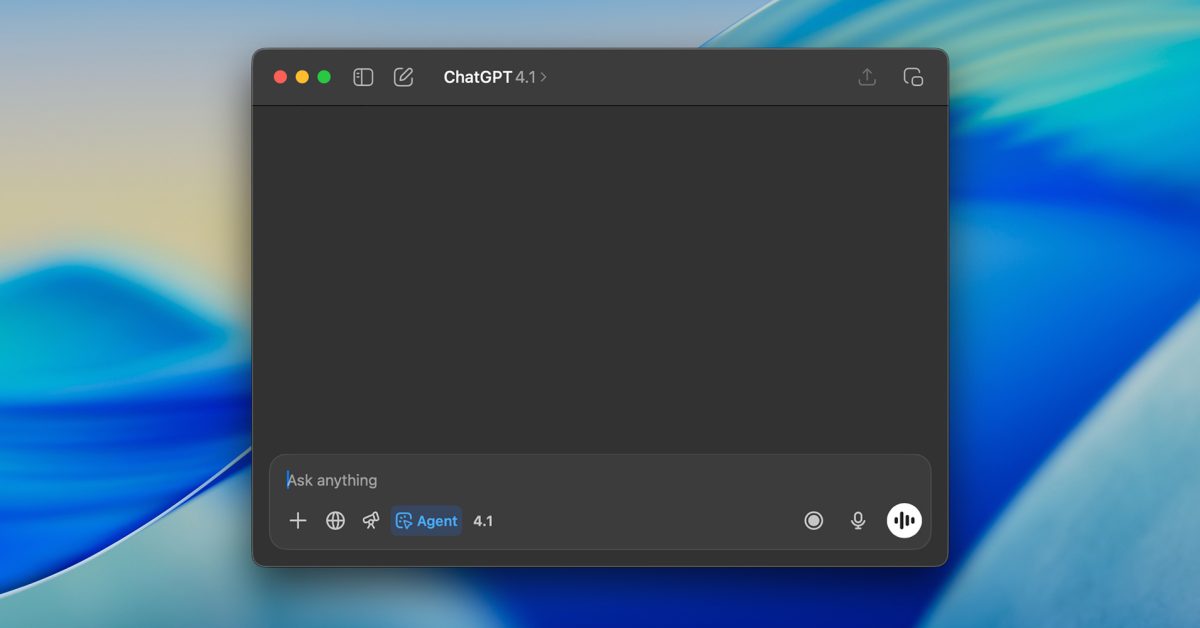This screenshot has width=1200, height=628.
Task: Expand the 4.1 model selector in composer
Action: coord(483,521)
